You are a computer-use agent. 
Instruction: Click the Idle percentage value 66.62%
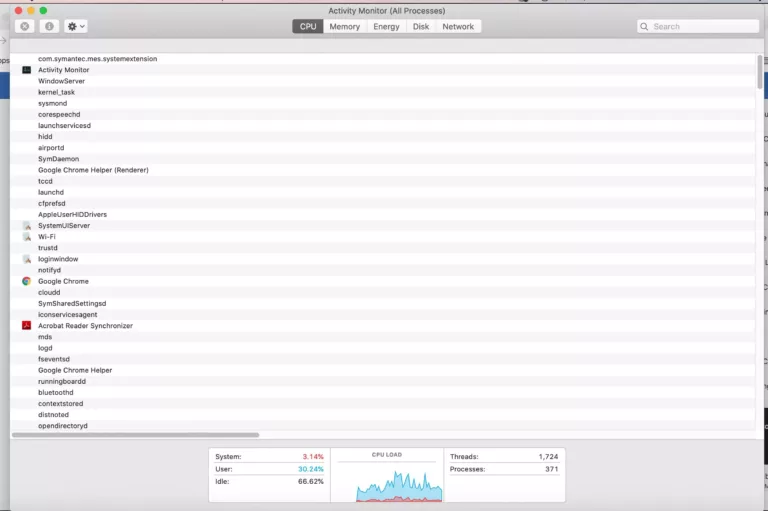coord(311,482)
